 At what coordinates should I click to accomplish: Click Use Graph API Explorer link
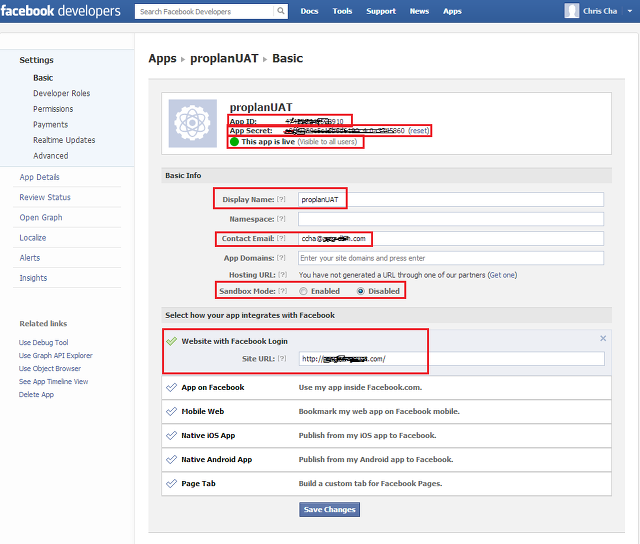pyautogui.click(x=56, y=355)
